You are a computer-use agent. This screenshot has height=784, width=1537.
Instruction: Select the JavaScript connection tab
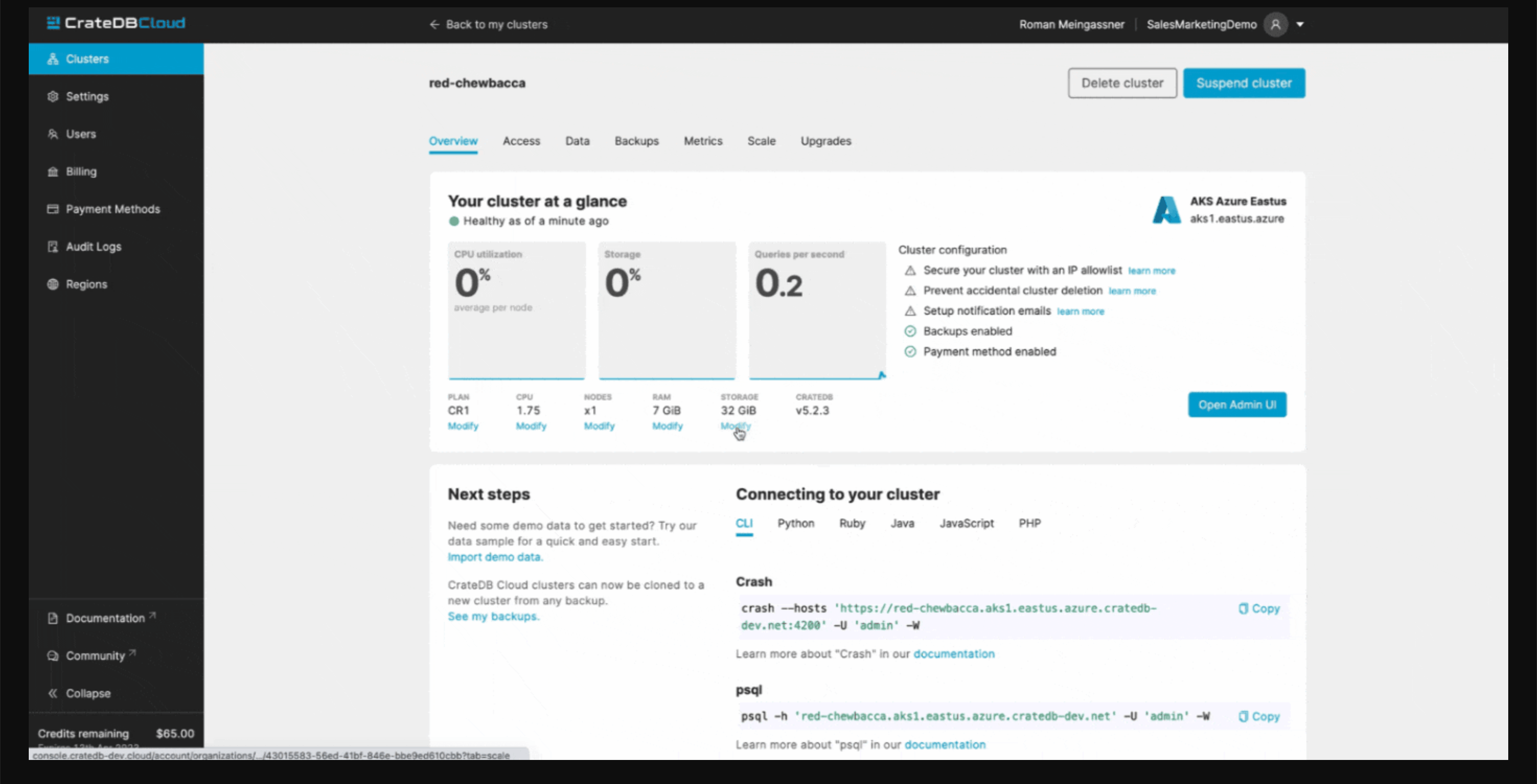pos(967,523)
